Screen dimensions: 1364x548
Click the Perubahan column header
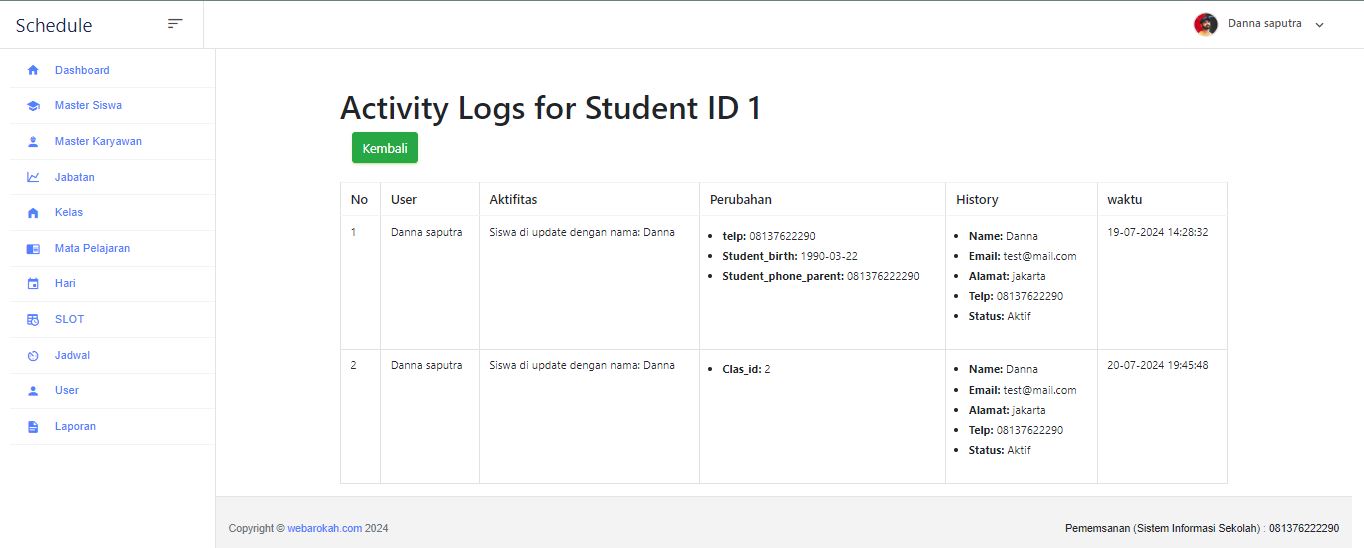[x=740, y=199]
